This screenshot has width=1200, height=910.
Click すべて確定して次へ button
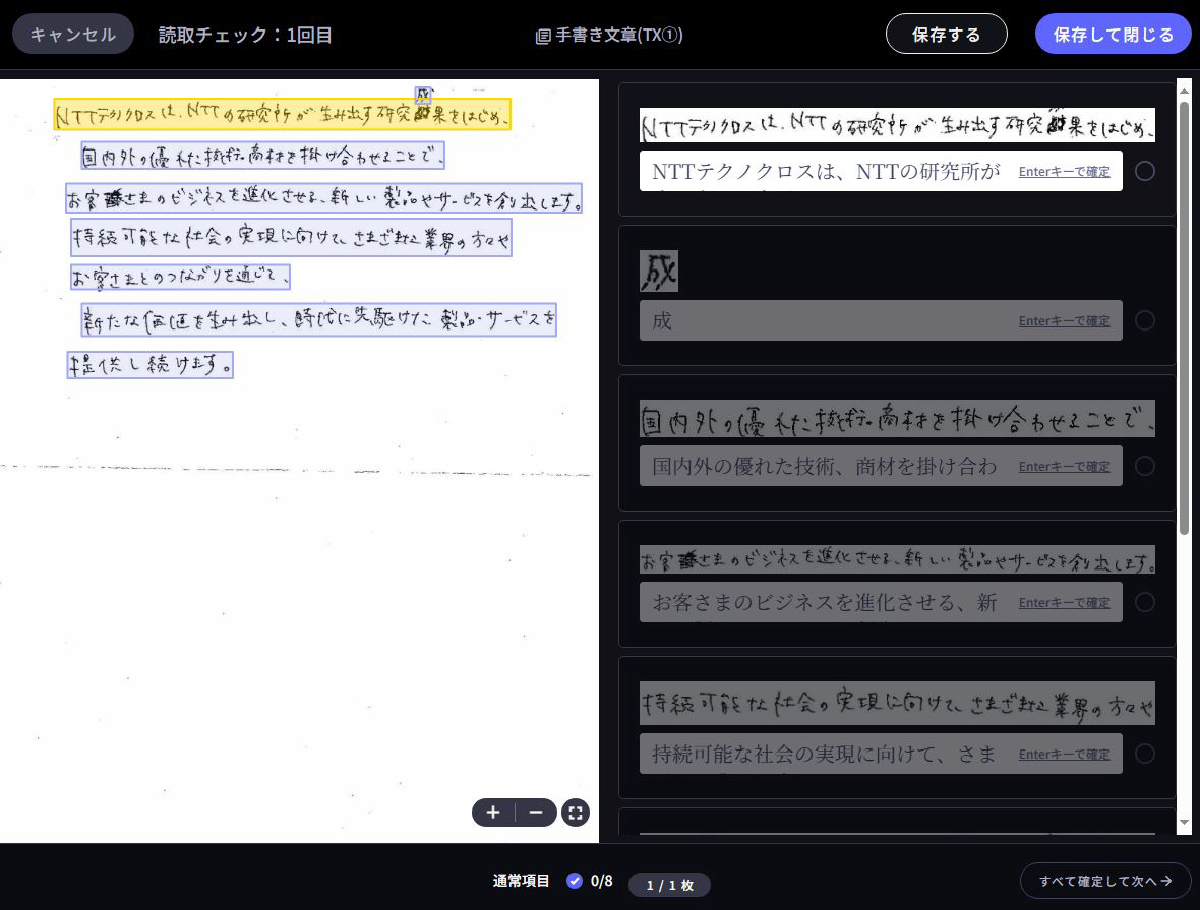coord(1105,881)
